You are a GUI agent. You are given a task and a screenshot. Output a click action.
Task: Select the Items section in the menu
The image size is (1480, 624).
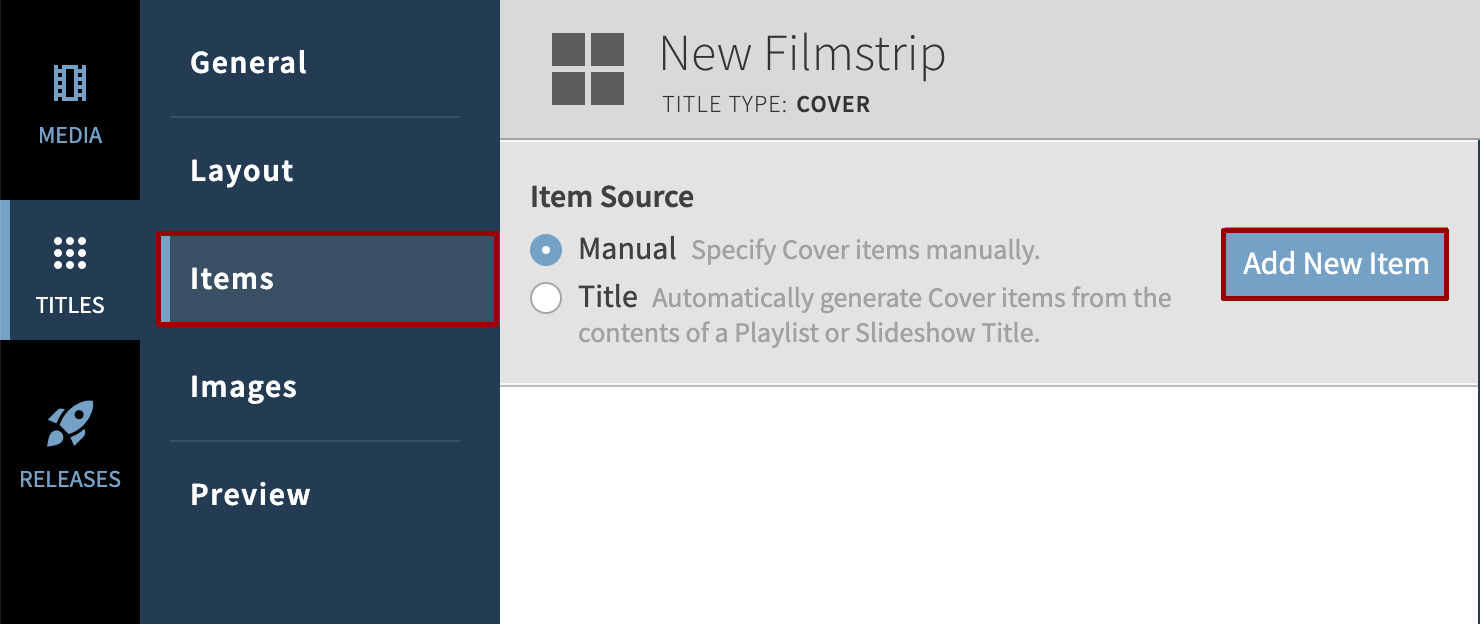[232, 279]
